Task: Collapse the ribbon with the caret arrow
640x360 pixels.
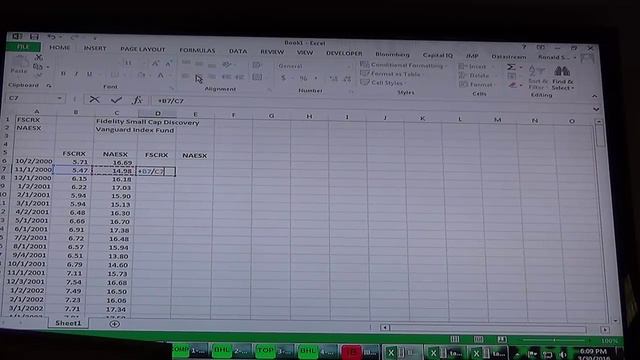Action: tap(594, 96)
